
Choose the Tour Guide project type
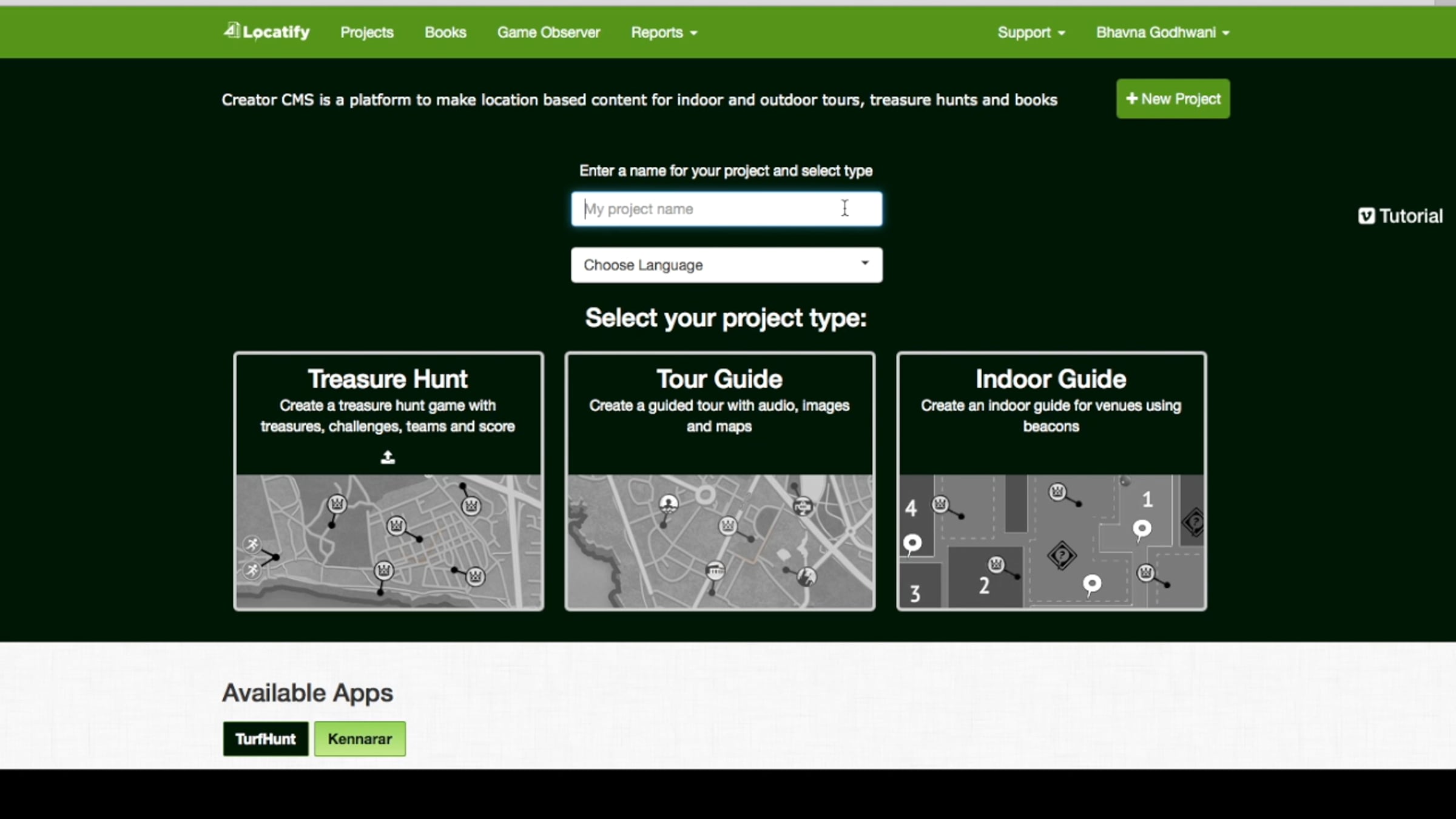click(x=720, y=480)
